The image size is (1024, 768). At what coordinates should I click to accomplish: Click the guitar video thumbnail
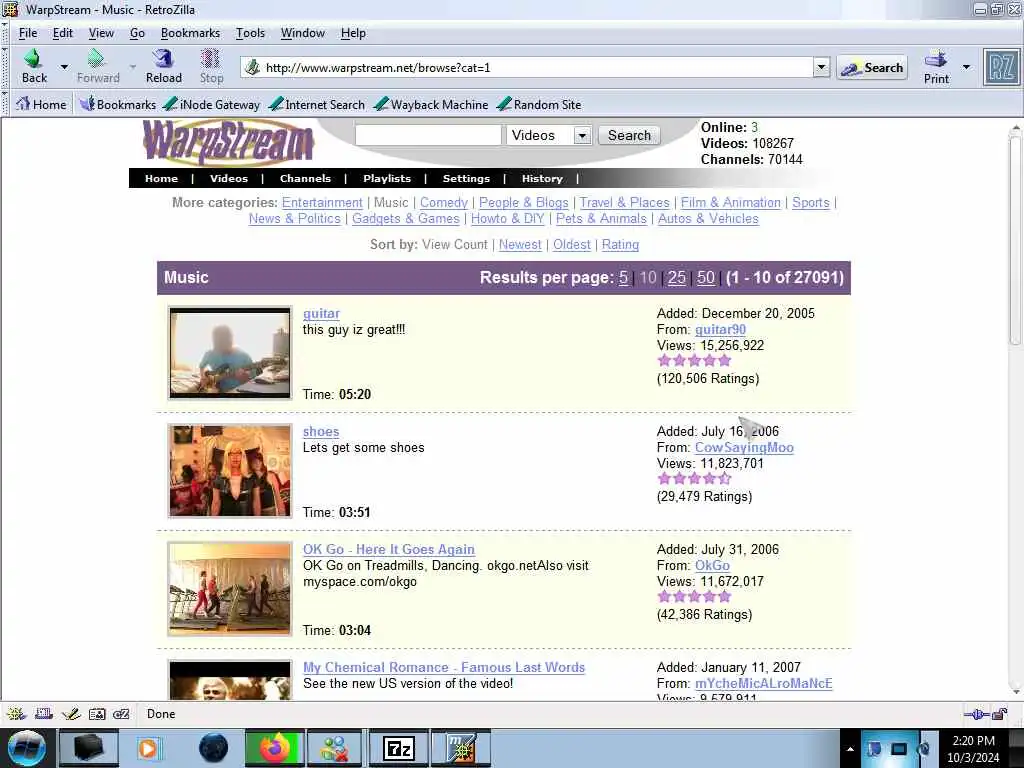pos(230,353)
